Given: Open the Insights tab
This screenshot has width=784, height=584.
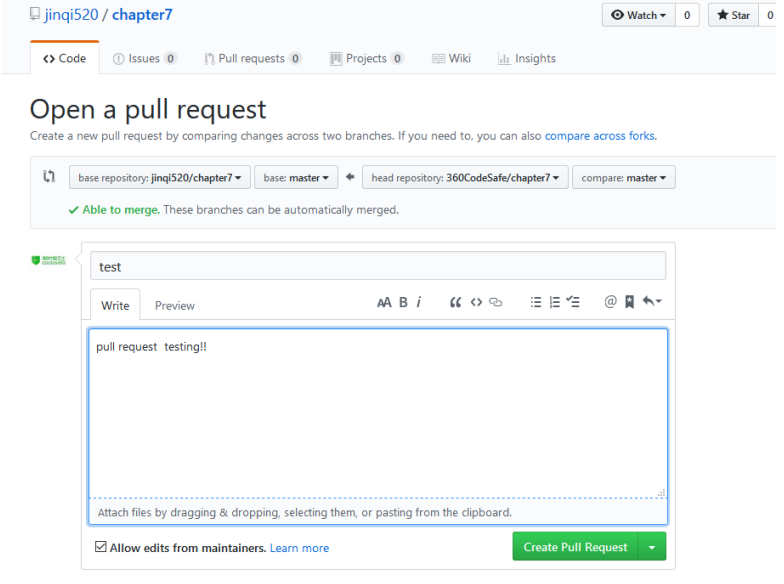Looking at the screenshot, I should 526,58.
